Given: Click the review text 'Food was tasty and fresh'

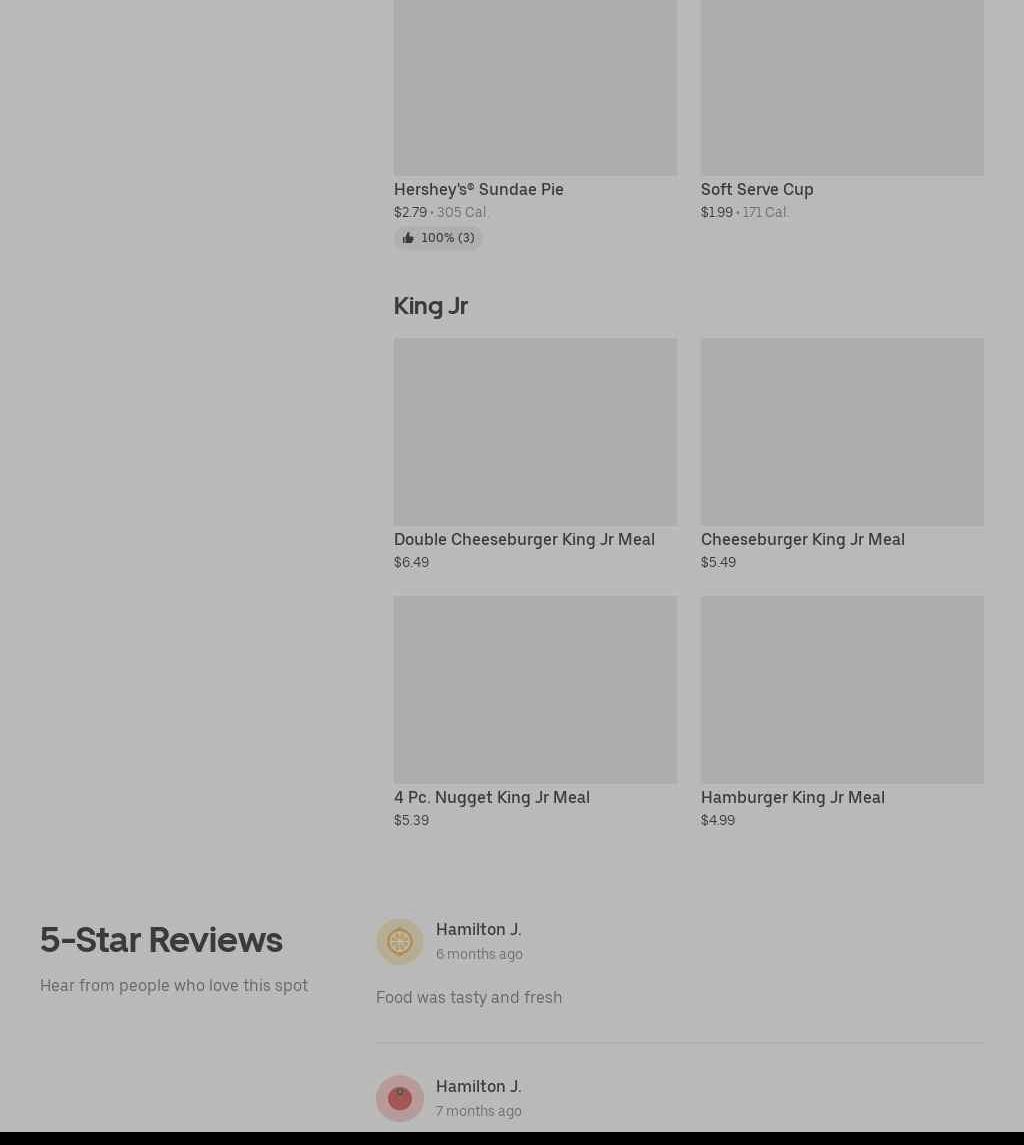Looking at the screenshot, I should point(469,997).
